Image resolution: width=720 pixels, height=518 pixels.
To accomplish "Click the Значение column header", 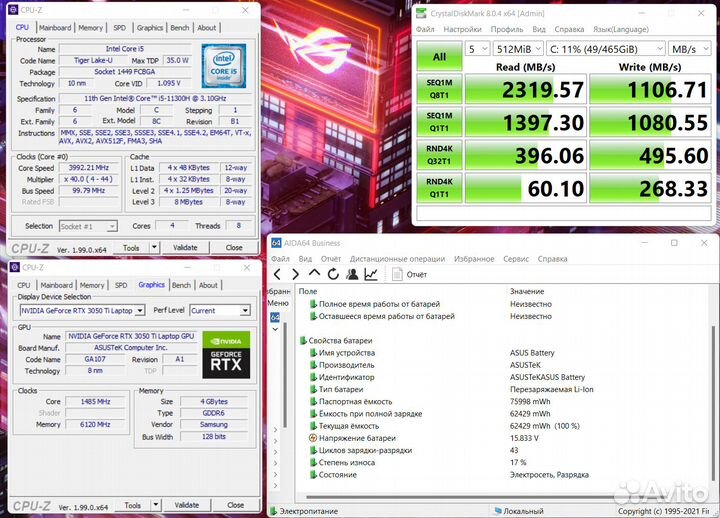I will 527,291.
